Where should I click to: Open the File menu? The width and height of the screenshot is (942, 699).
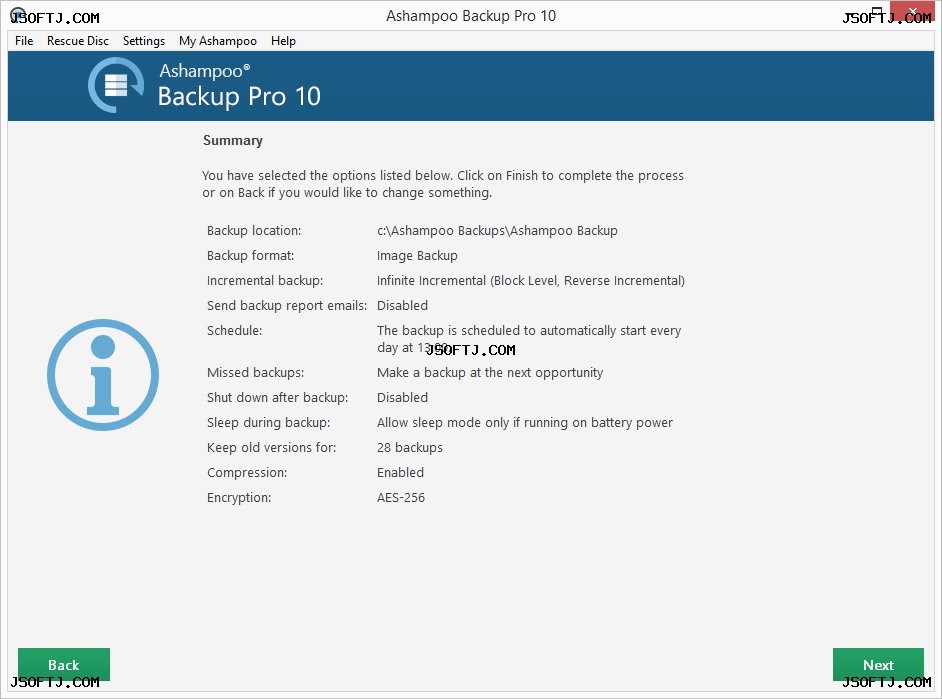24,41
